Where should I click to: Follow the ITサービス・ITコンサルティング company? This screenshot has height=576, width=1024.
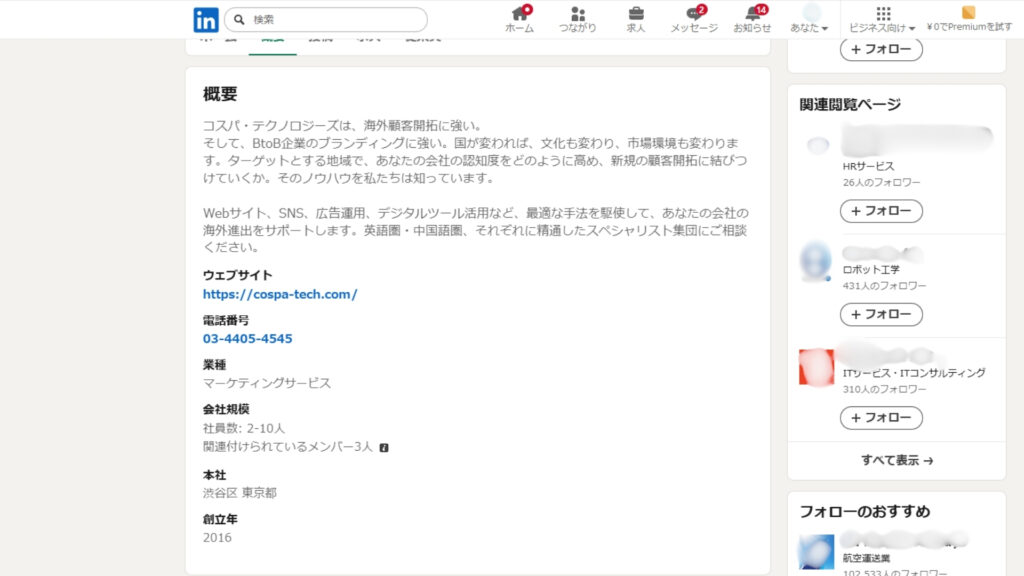point(881,417)
